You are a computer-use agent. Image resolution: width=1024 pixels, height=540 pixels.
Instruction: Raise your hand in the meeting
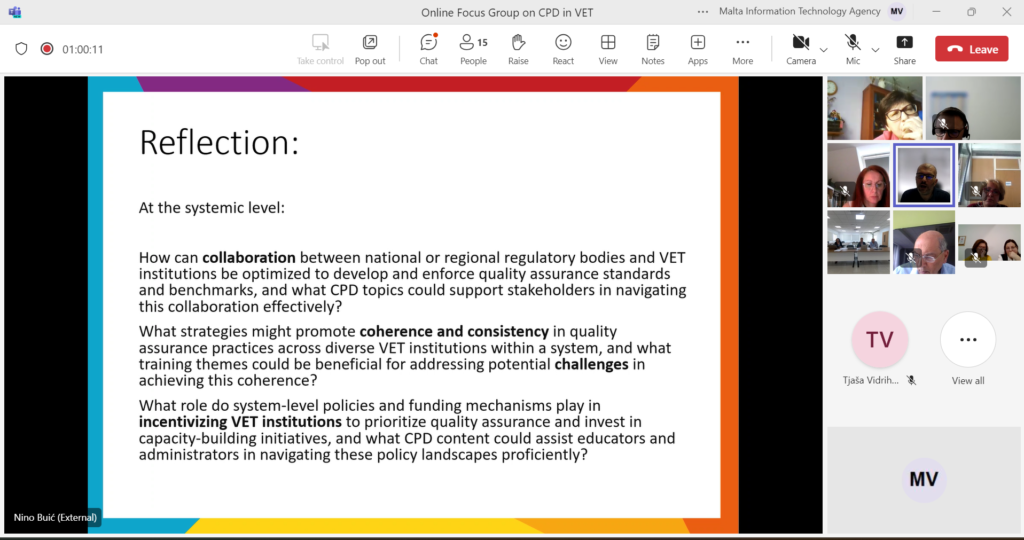pyautogui.click(x=518, y=48)
